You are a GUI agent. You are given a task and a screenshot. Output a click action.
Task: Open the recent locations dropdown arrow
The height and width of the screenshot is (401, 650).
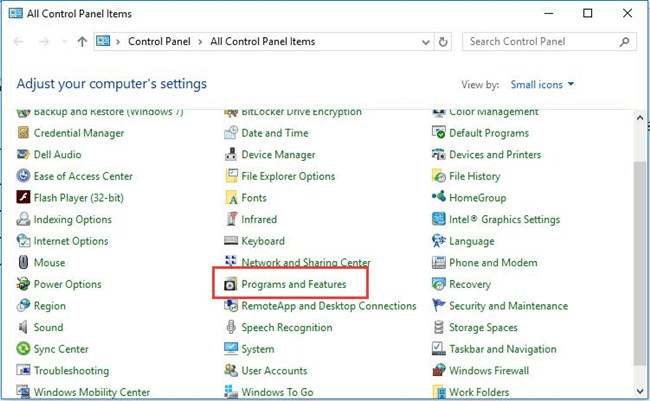pos(64,41)
